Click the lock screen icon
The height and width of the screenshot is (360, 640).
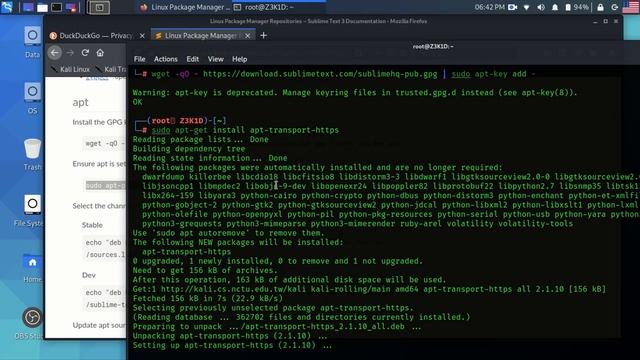pyautogui.click(x=600, y=7)
